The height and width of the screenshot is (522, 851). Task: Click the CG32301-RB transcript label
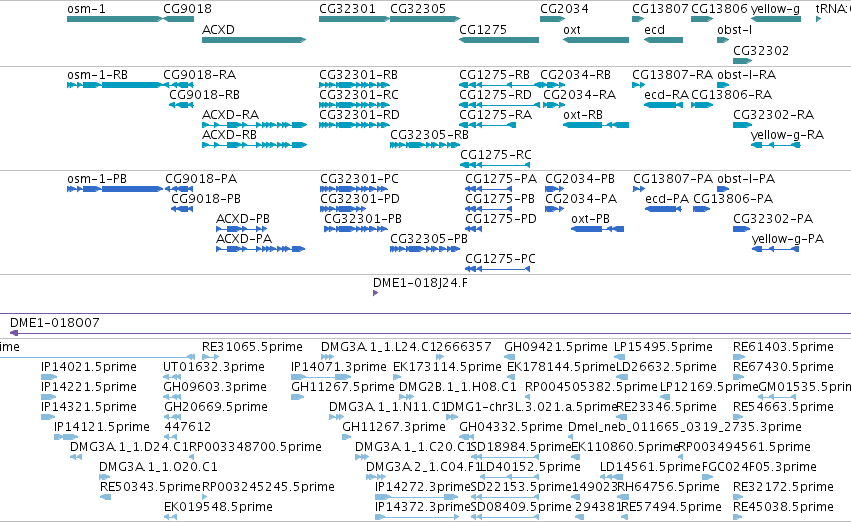point(358,75)
